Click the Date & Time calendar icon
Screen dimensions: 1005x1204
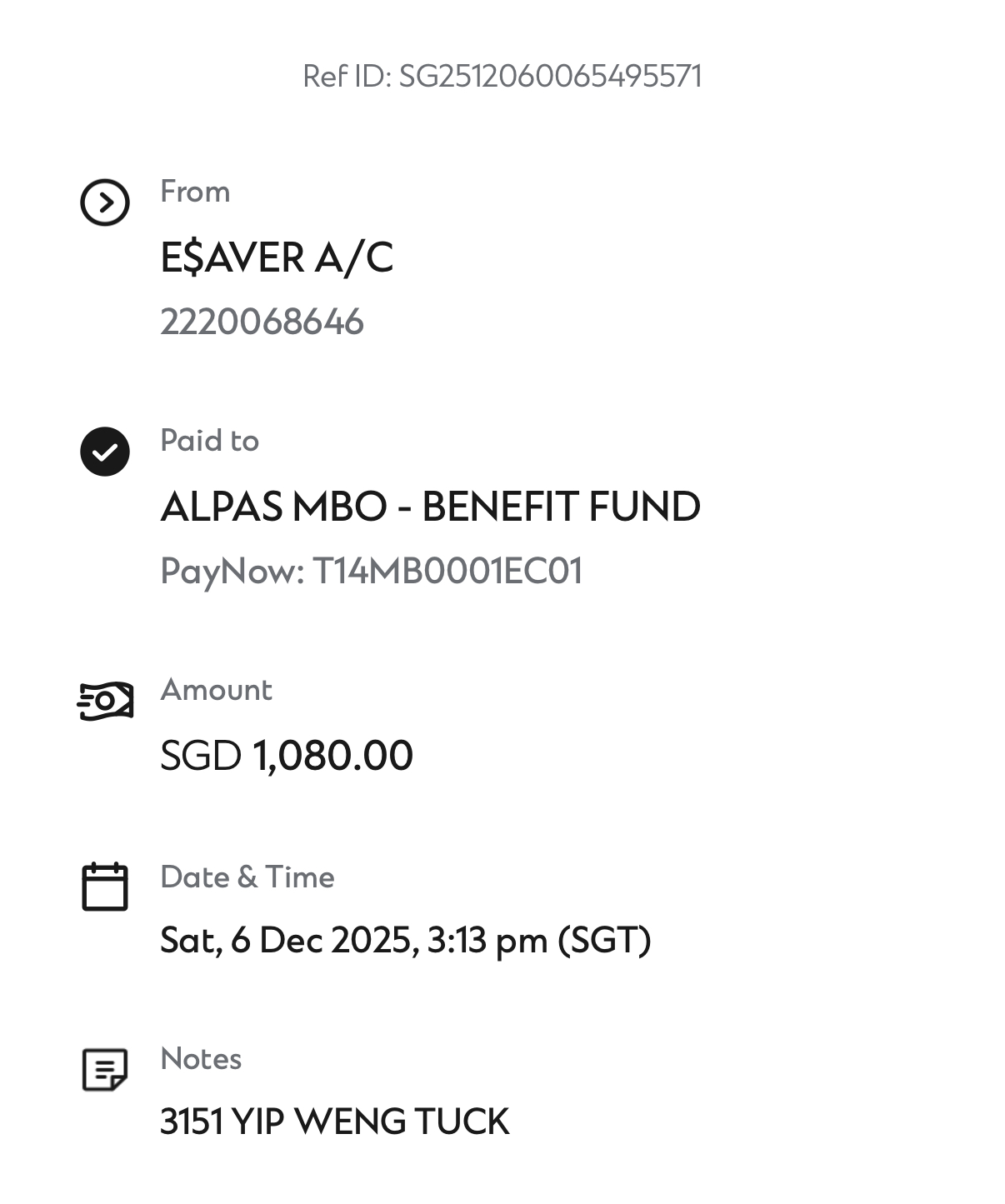(x=105, y=887)
